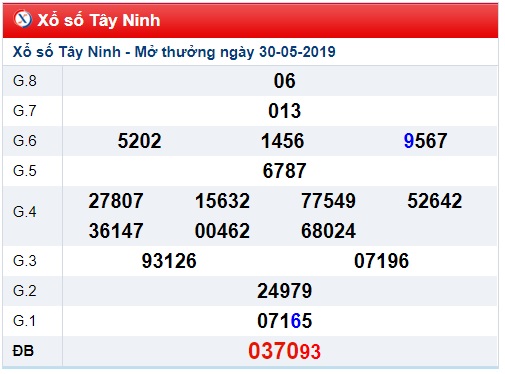Select G.1 number 07165
Image resolution: width=505 pixels, height=374 pixels.
pyautogui.click(x=284, y=321)
